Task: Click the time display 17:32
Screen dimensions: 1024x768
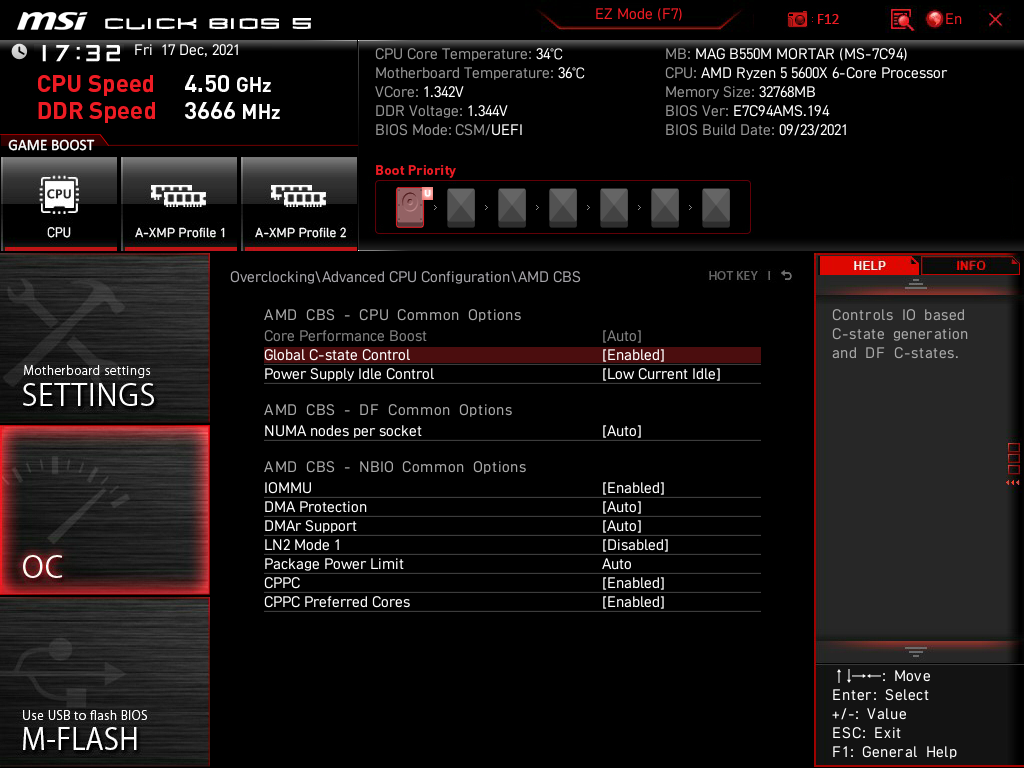Action: click(x=80, y=52)
